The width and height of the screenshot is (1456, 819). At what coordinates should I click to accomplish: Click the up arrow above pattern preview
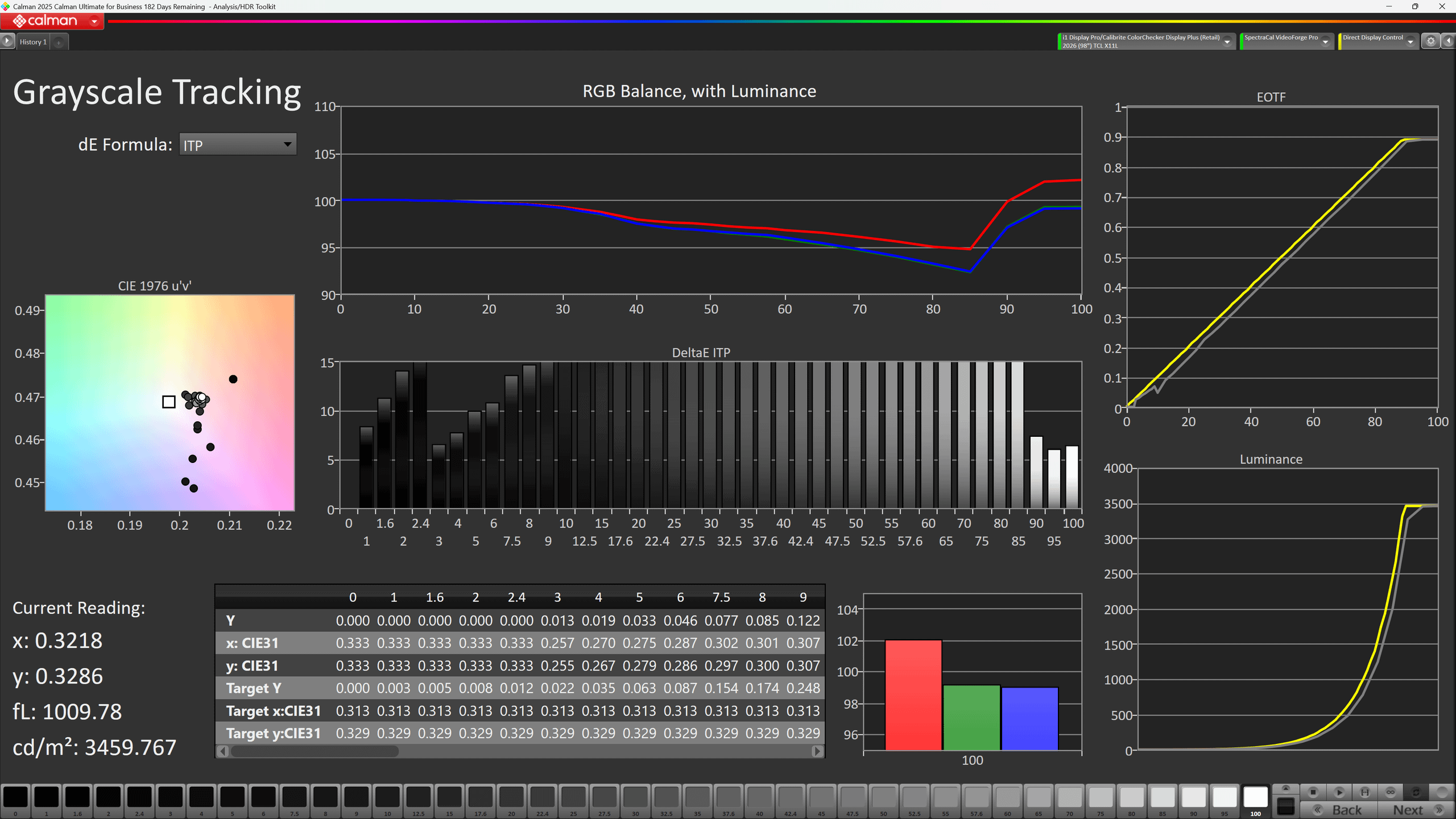click(1285, 788)
